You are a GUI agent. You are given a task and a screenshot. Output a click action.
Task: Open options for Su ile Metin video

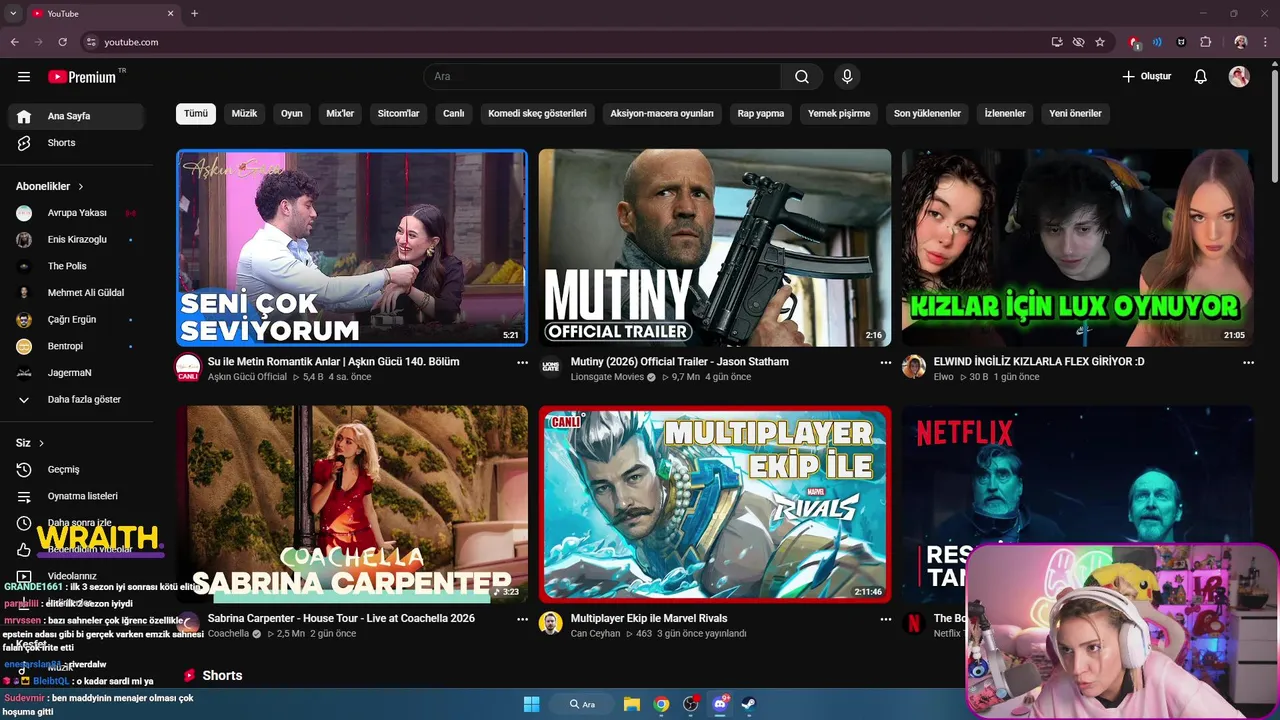[x=522, y=363]
